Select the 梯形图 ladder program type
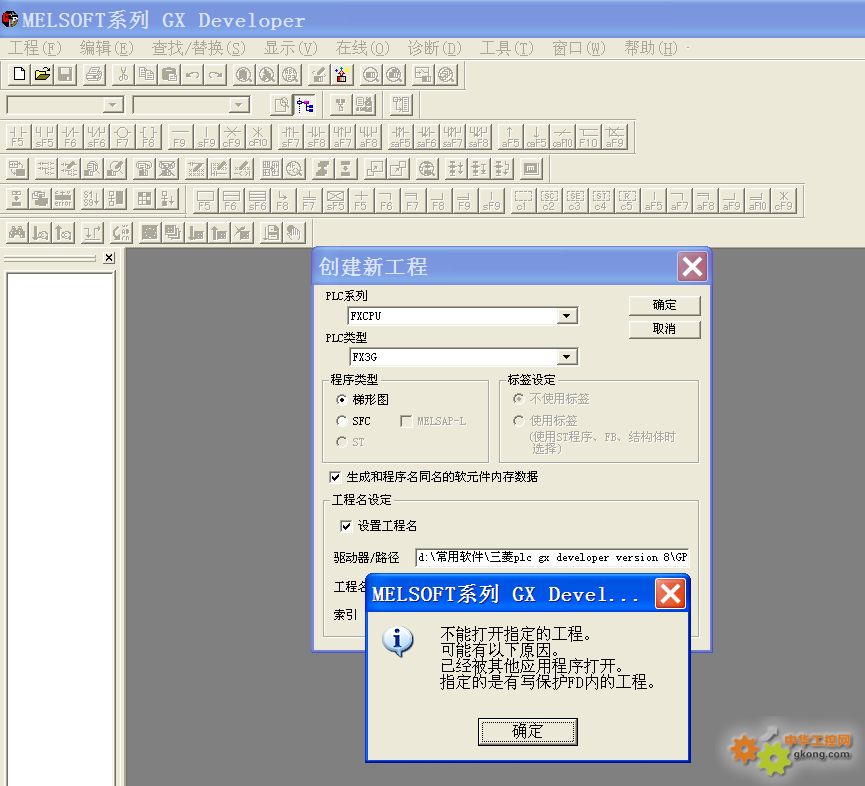The height and width of the screenshot is (786, 865). [362, 399]
